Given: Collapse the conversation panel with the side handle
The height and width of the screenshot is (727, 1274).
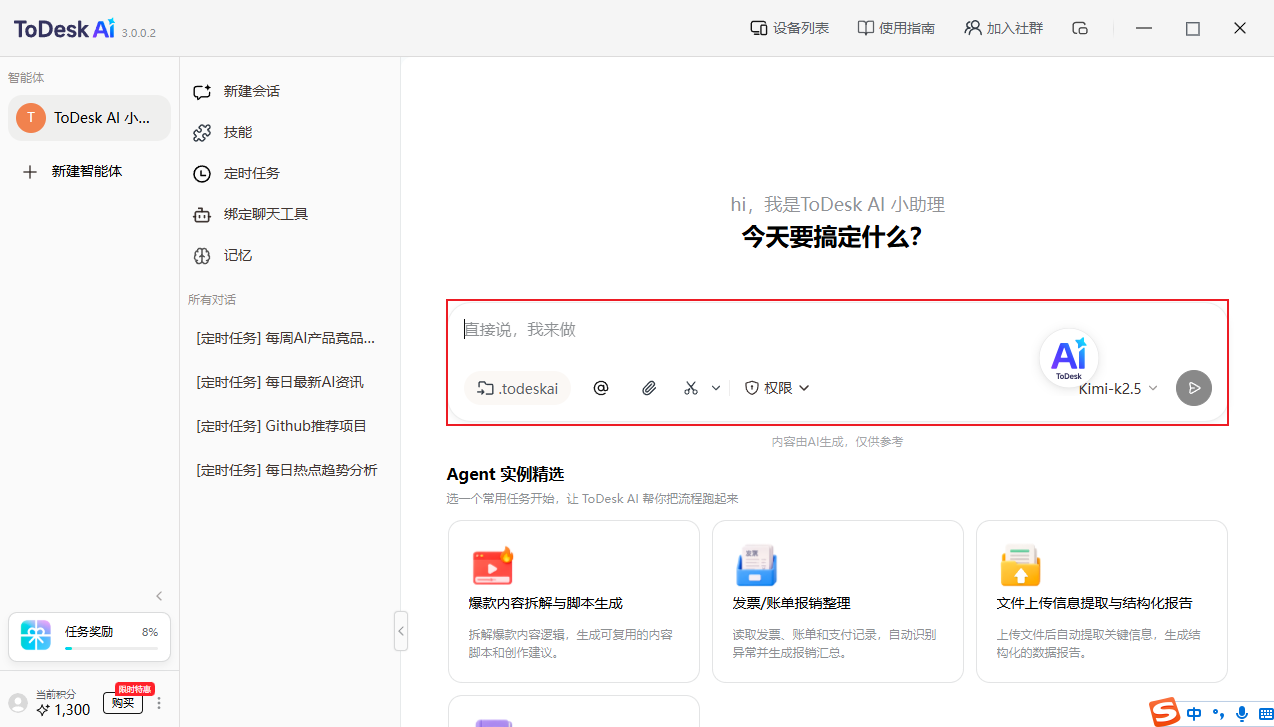Looking at the screenshot, I should pyautogui.click(x=401, y=631).
